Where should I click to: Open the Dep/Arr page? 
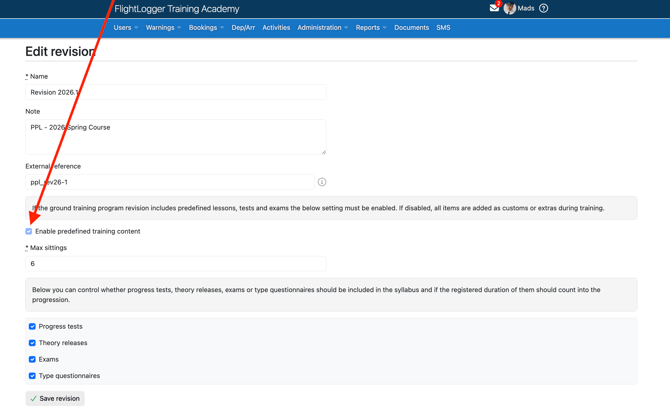point(243,27)
